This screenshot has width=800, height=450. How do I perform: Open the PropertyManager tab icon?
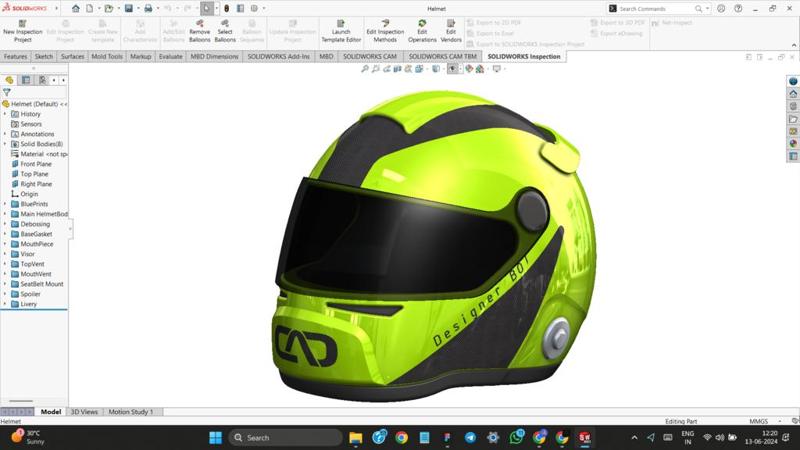(x=26, y=80)
